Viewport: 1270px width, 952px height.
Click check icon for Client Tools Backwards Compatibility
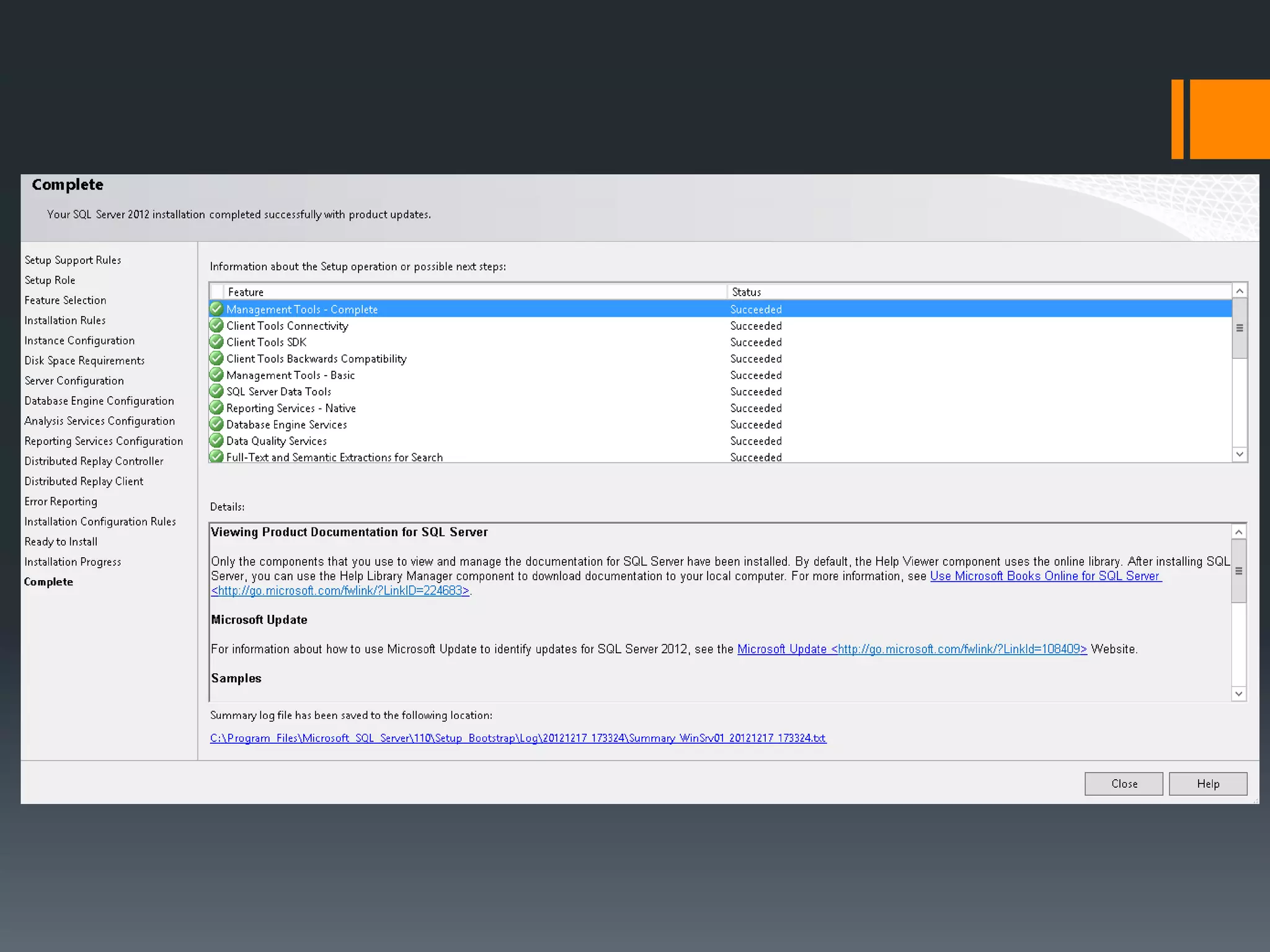216,358
